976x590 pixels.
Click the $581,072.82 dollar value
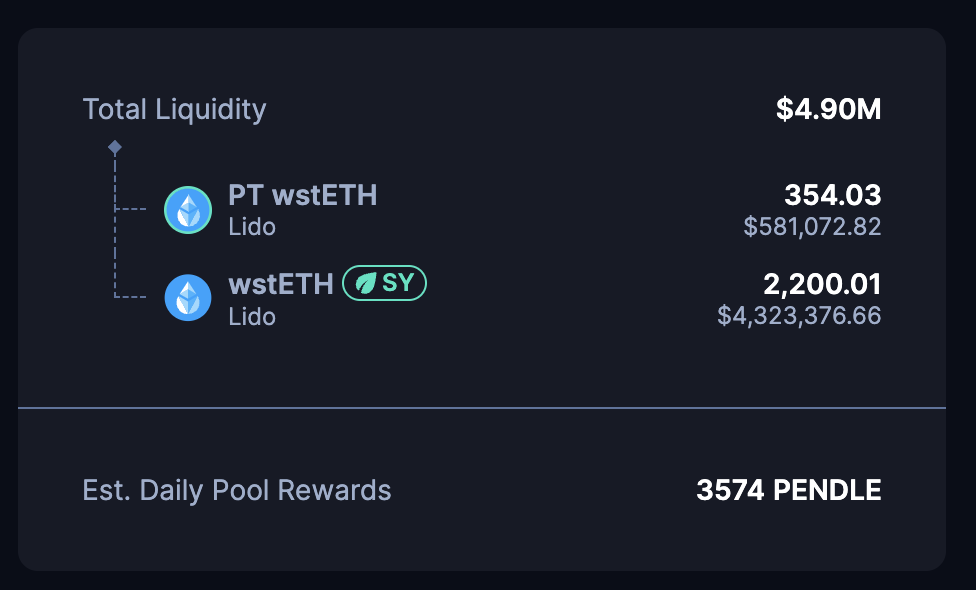(x=812, y=227)
